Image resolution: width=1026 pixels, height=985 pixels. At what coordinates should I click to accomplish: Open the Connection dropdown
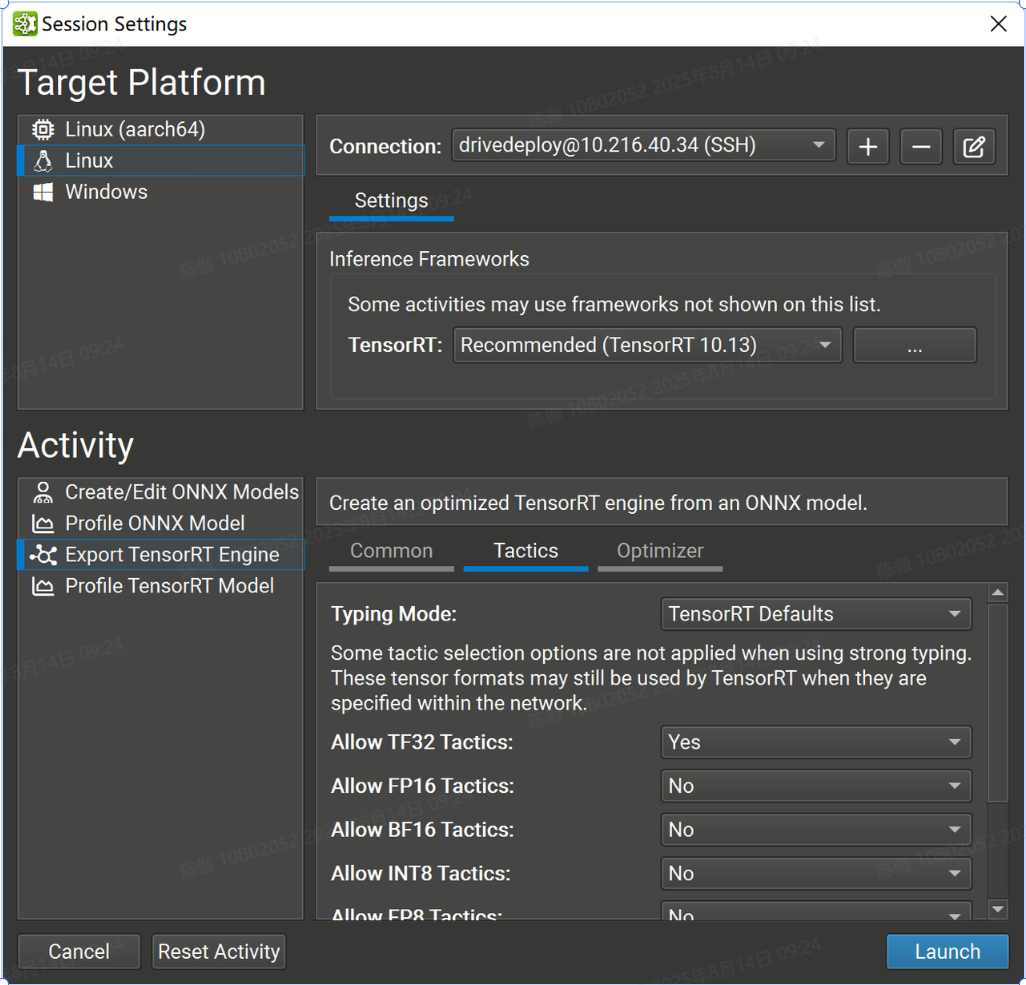pos(643,145)
